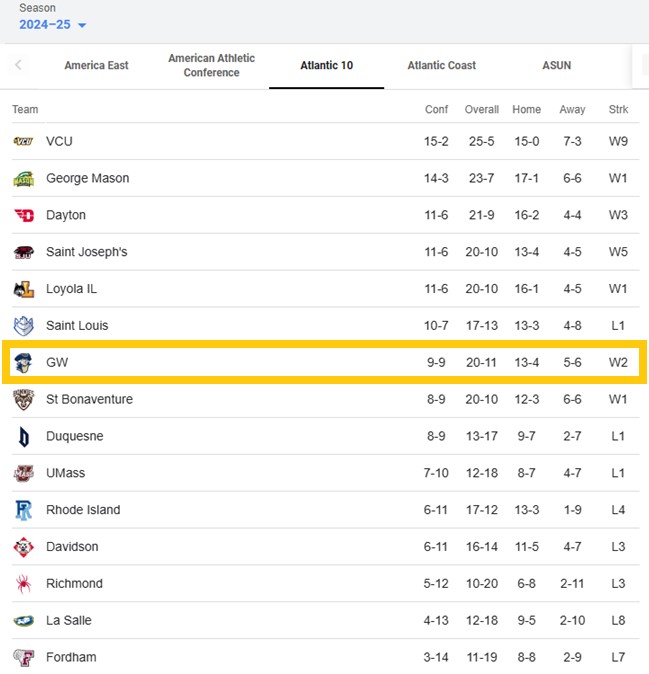Click the Rhode Island team logo
The height and width of the screenshot is (674, 649).
[x=24, y=510]
